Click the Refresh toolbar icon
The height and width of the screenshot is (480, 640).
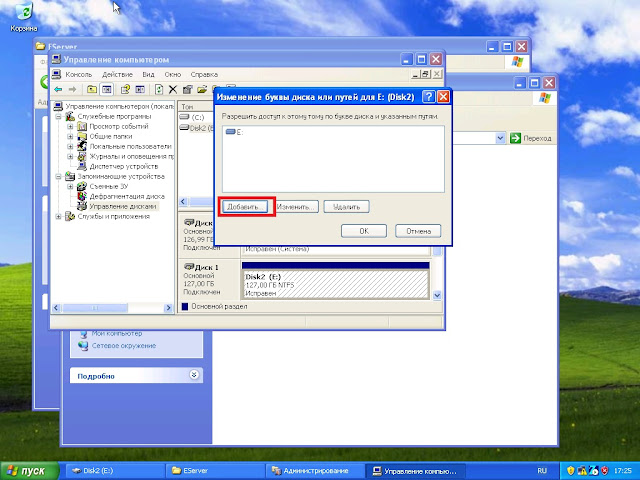point(159,89)
